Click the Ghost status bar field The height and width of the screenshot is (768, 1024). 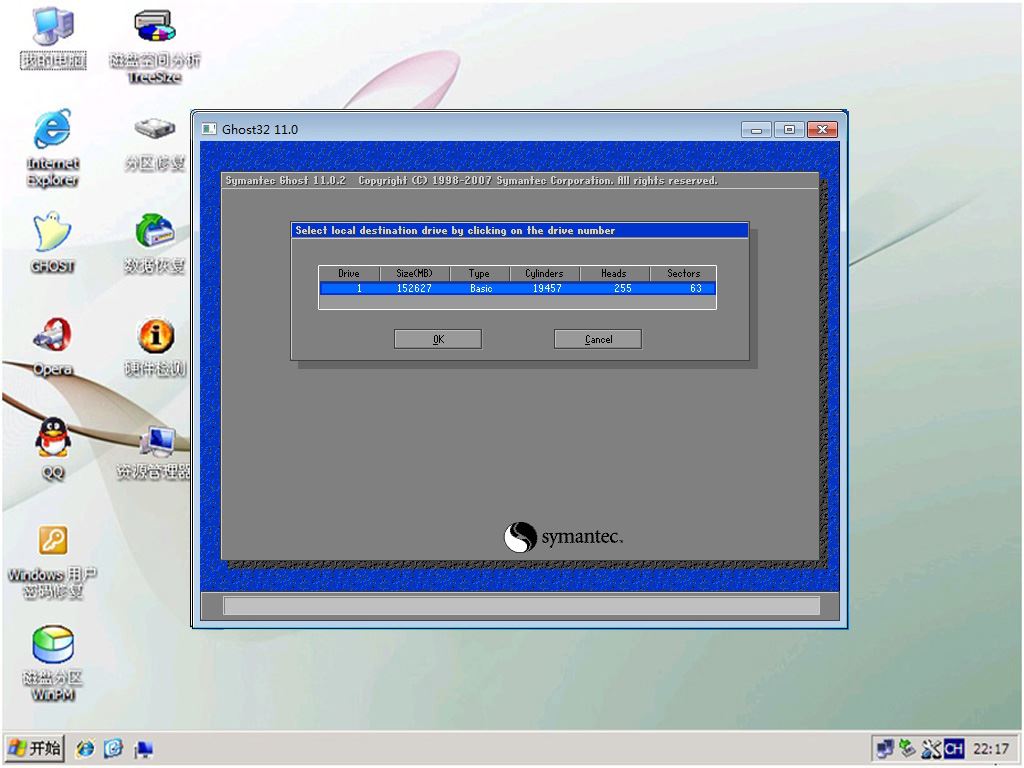point(521,605)
